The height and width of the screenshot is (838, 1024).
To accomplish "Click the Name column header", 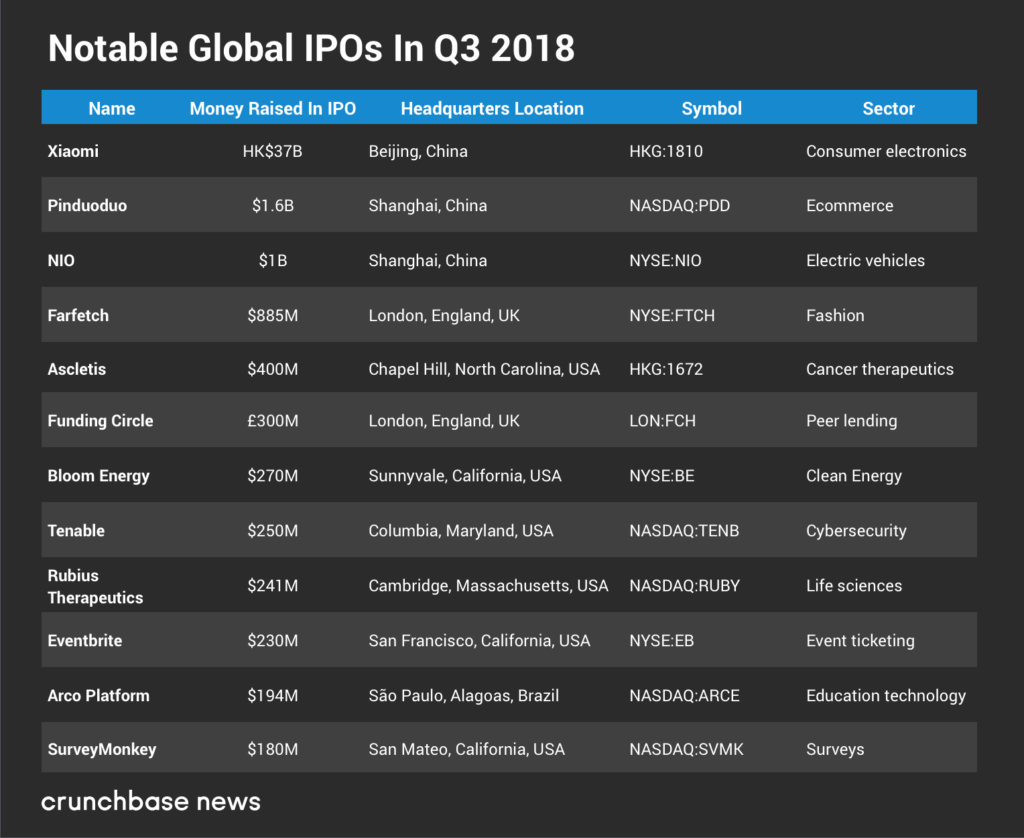I will point(111,108).
